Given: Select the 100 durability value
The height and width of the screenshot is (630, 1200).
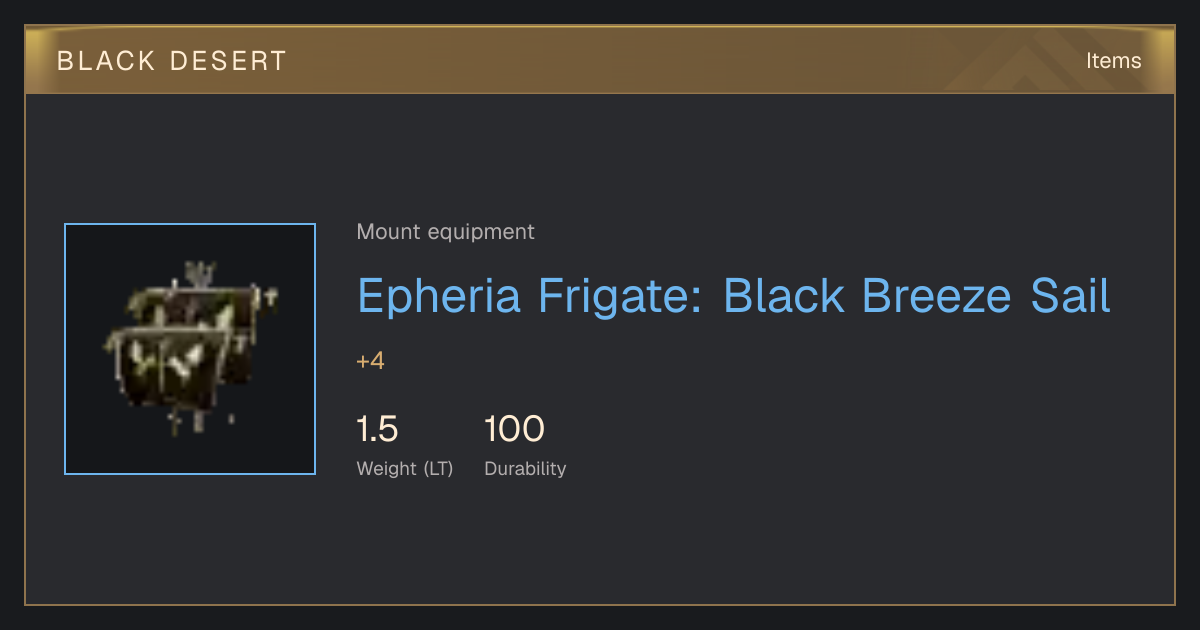Looking at the screenshot, I should [x=514, y=429].
